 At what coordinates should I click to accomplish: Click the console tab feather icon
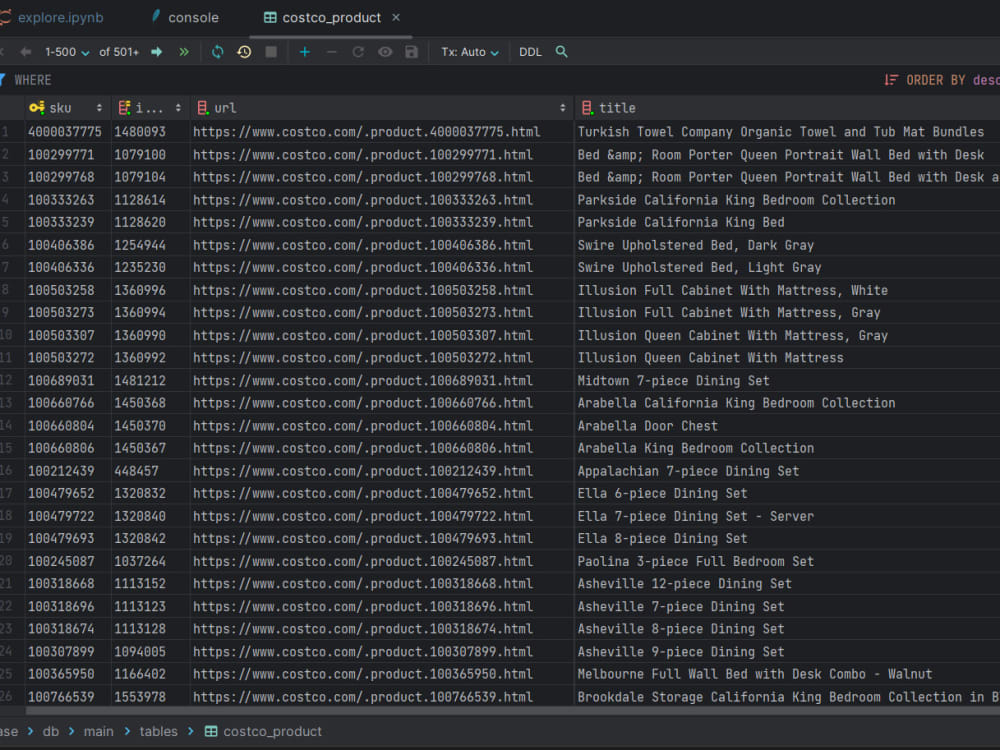pyautogui.click(x=156, y=17)
